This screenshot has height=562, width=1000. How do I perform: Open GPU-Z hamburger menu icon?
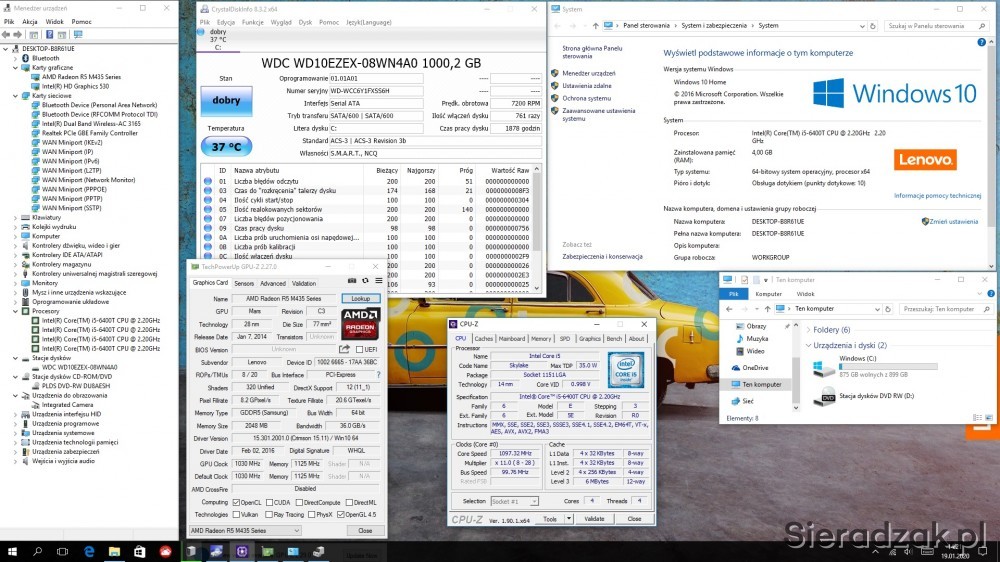379,281
